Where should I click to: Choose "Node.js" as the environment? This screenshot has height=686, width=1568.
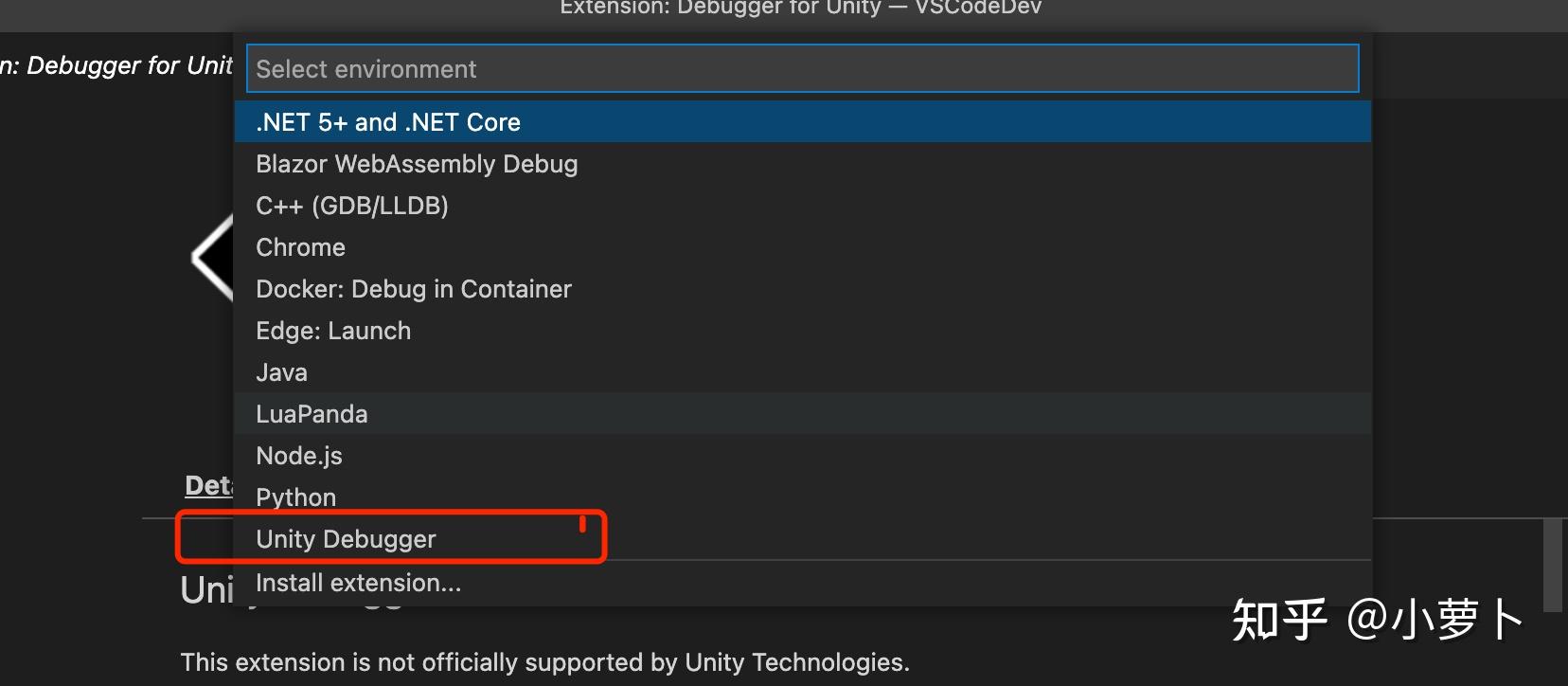tap(299, 455)
